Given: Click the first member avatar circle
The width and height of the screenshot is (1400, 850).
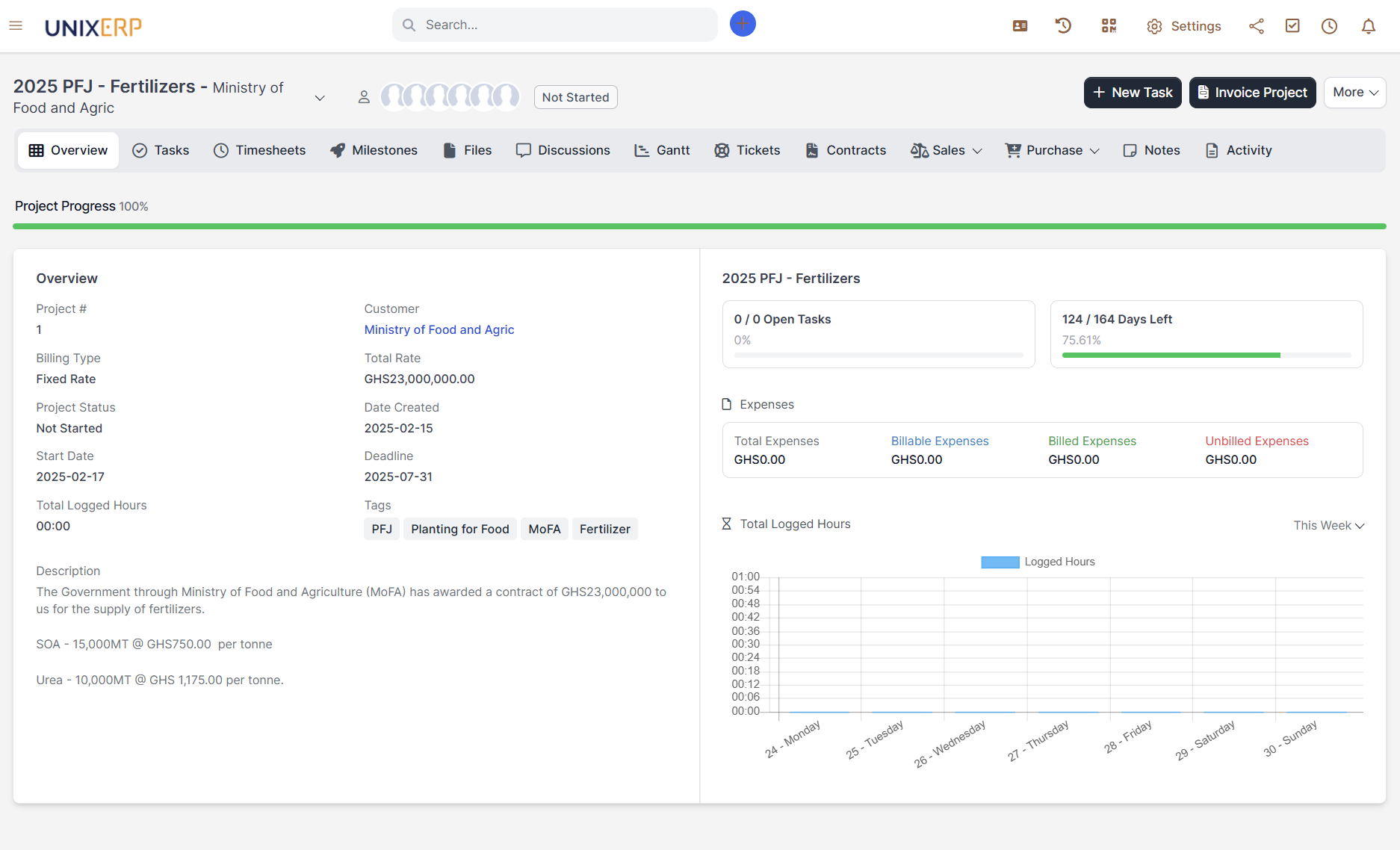Looking at the screenshot, I should [394, 96].
